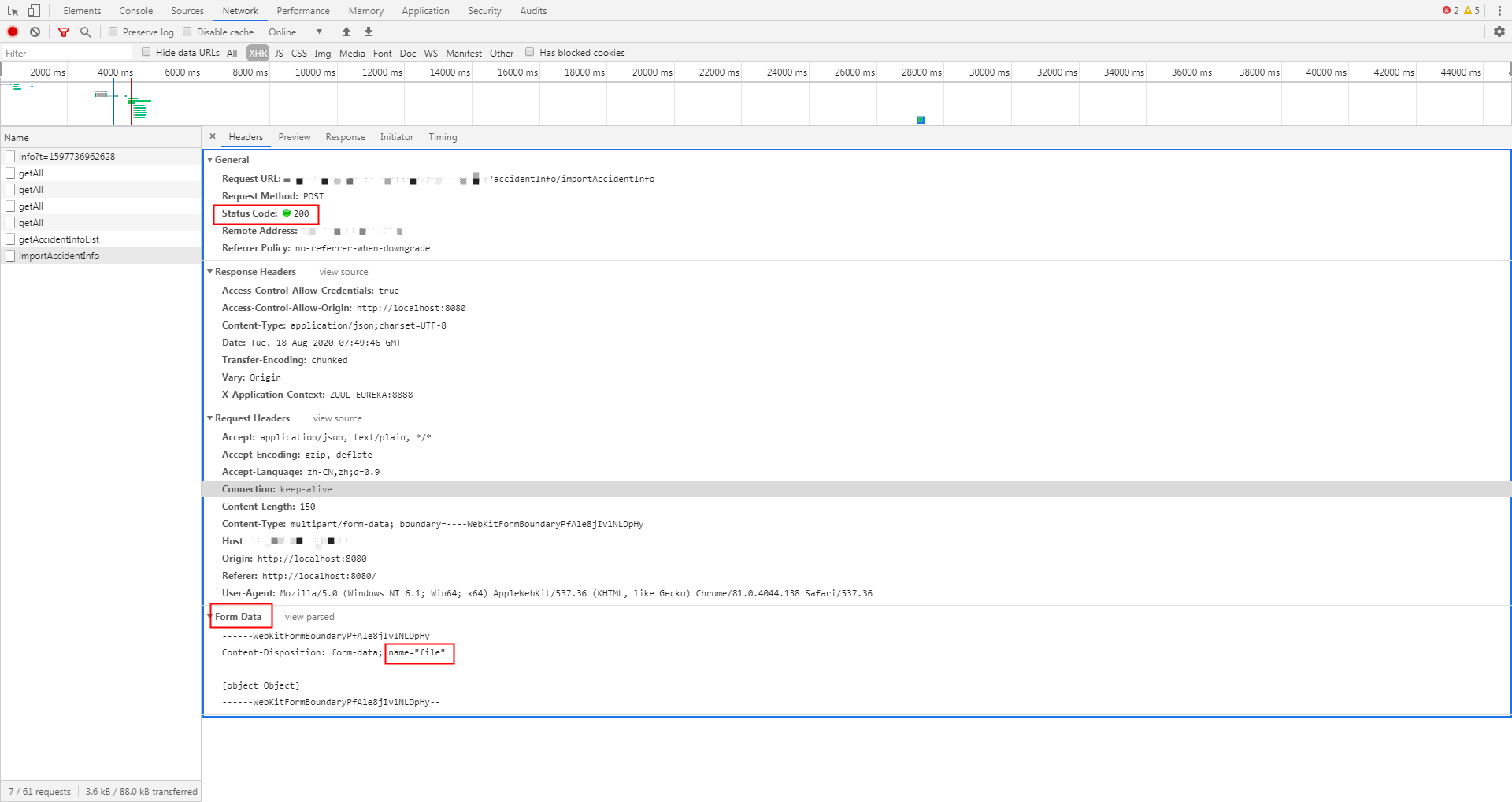Image resolution: width=1512 pixels, height=802 pixels.
Task: Switch to the Console panel
Action: pos(136,10)
